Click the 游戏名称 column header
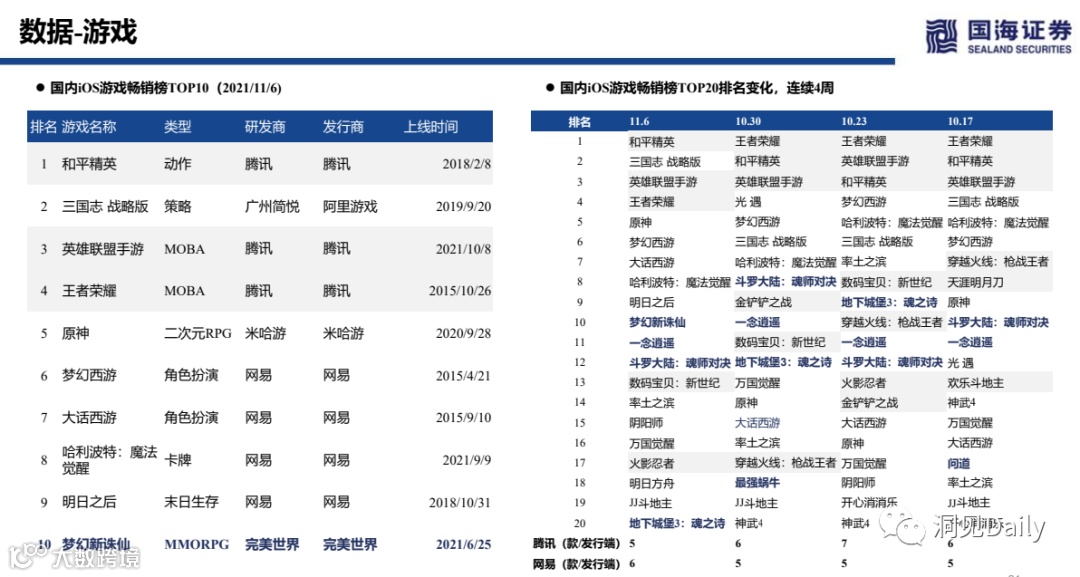Screen dimensions: 1080x577 pos(89,127)
